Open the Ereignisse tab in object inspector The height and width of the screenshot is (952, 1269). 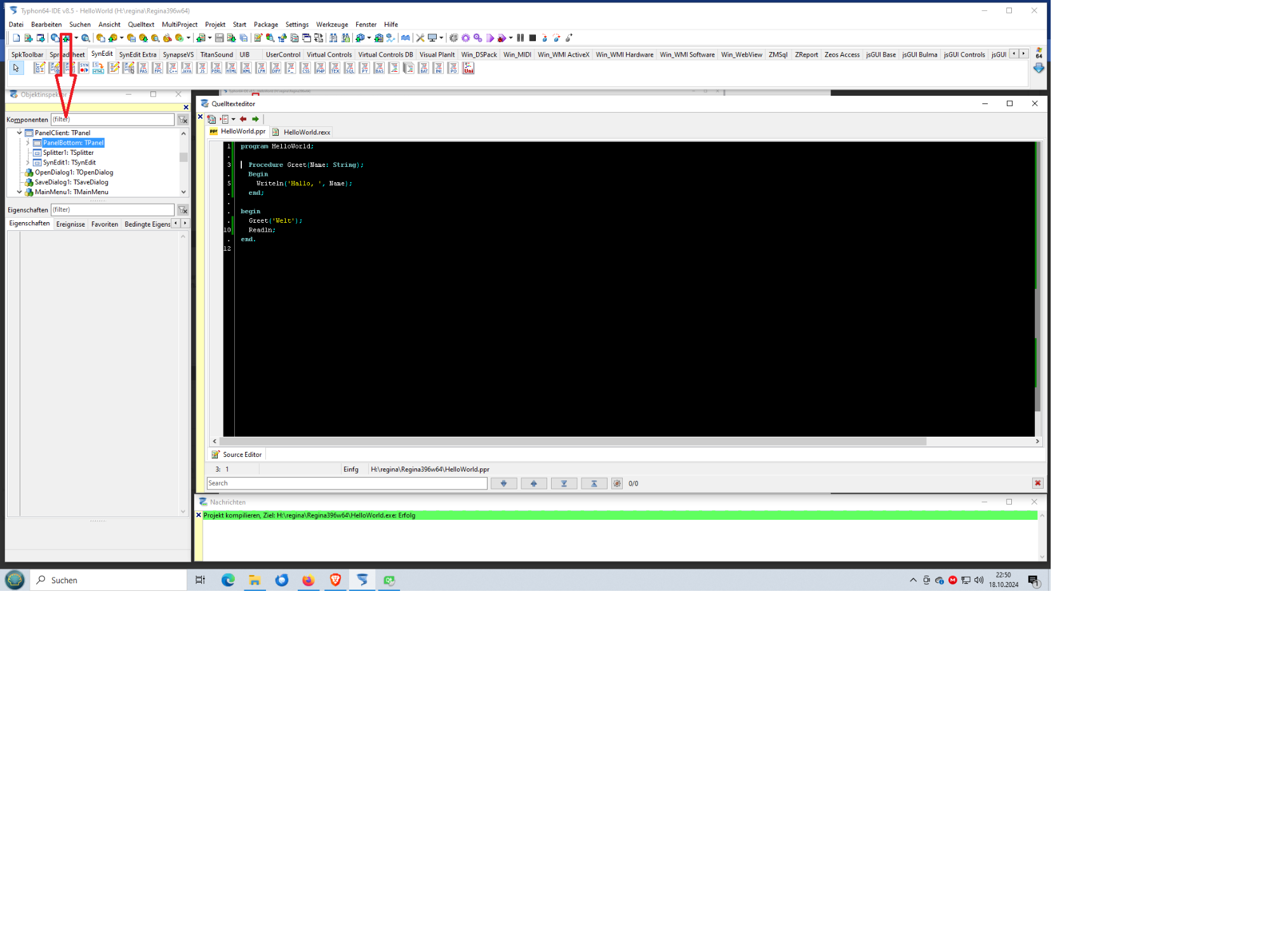tap(70, 224)
